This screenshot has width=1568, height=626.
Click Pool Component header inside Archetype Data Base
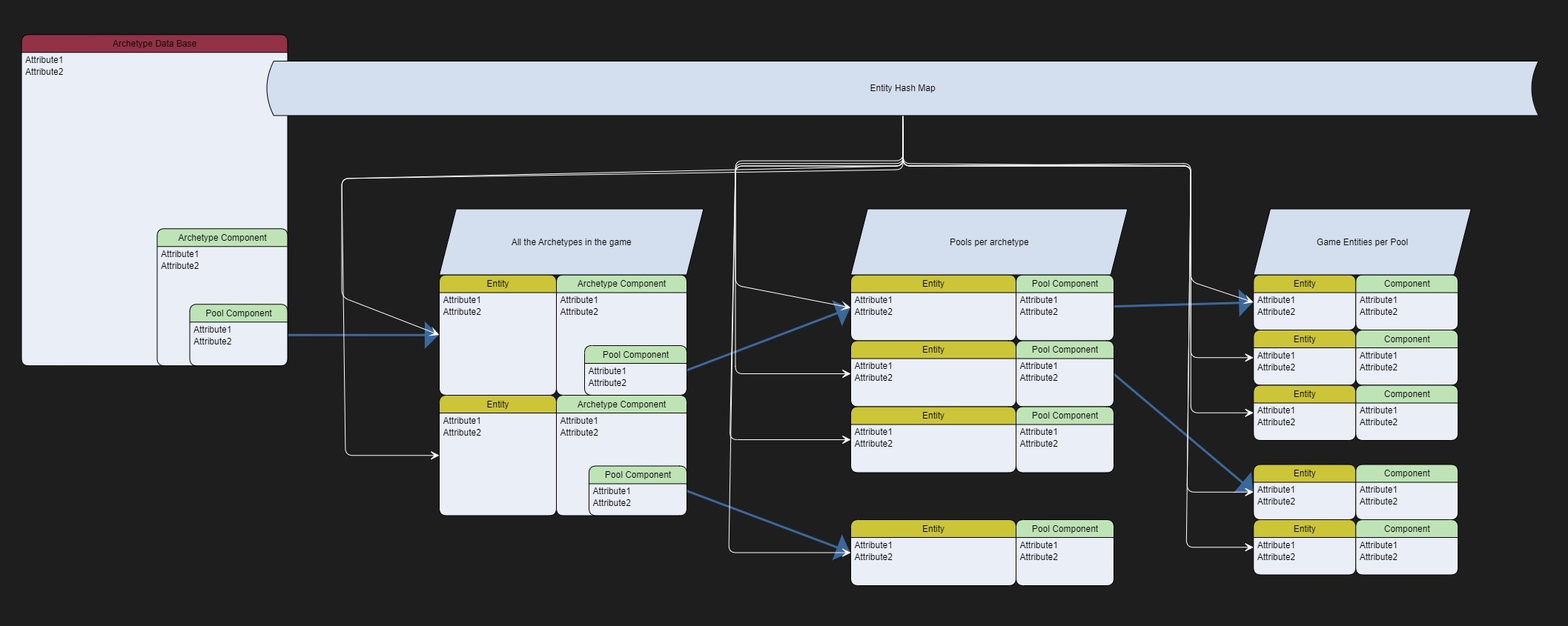[239, 313]
